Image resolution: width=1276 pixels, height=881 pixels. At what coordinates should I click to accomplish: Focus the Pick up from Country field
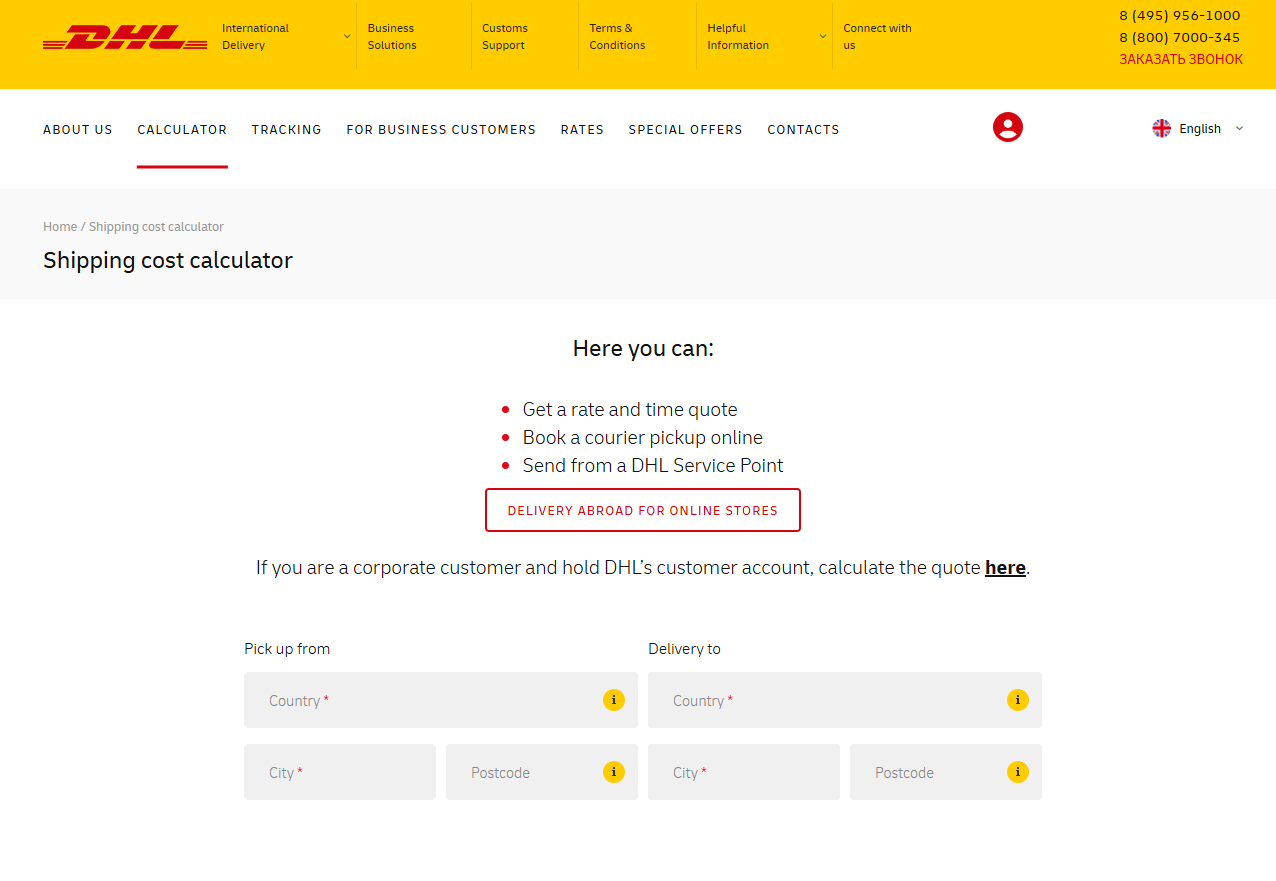[441, 700]
